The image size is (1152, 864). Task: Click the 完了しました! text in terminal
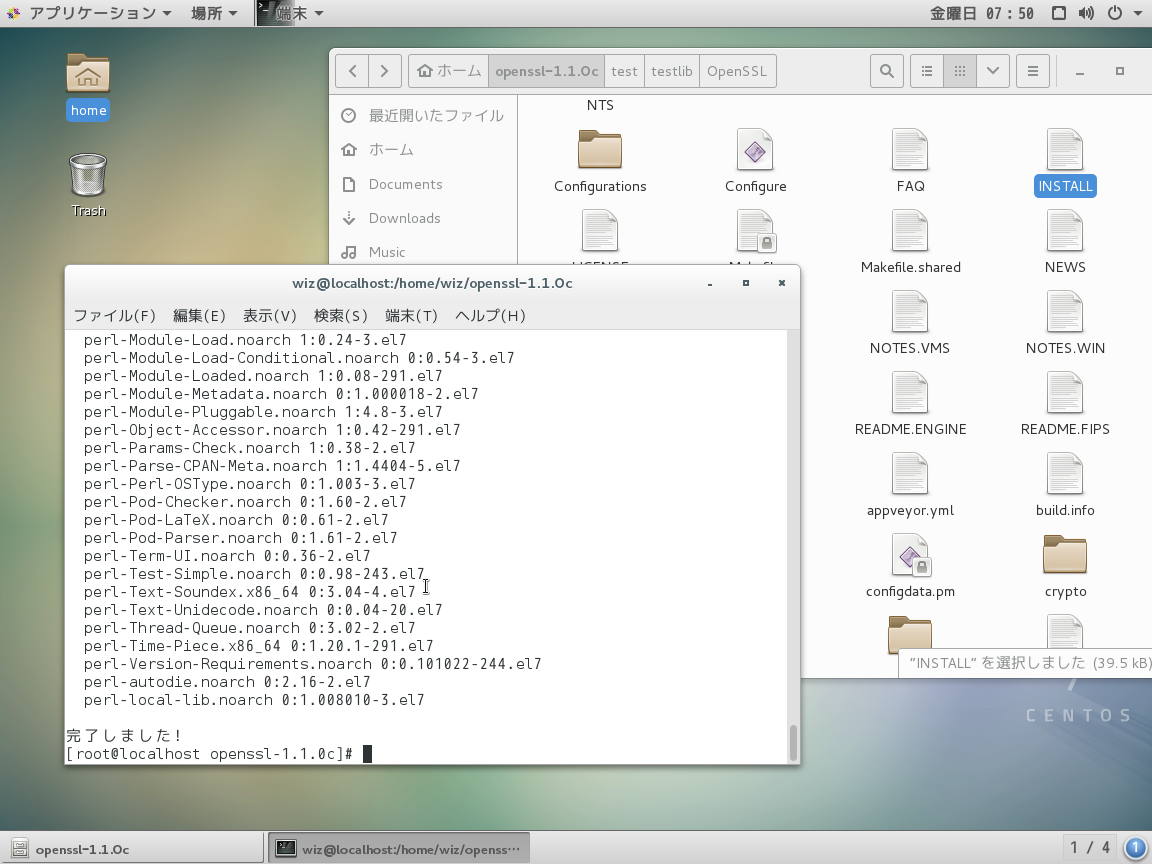coord(123,735)
